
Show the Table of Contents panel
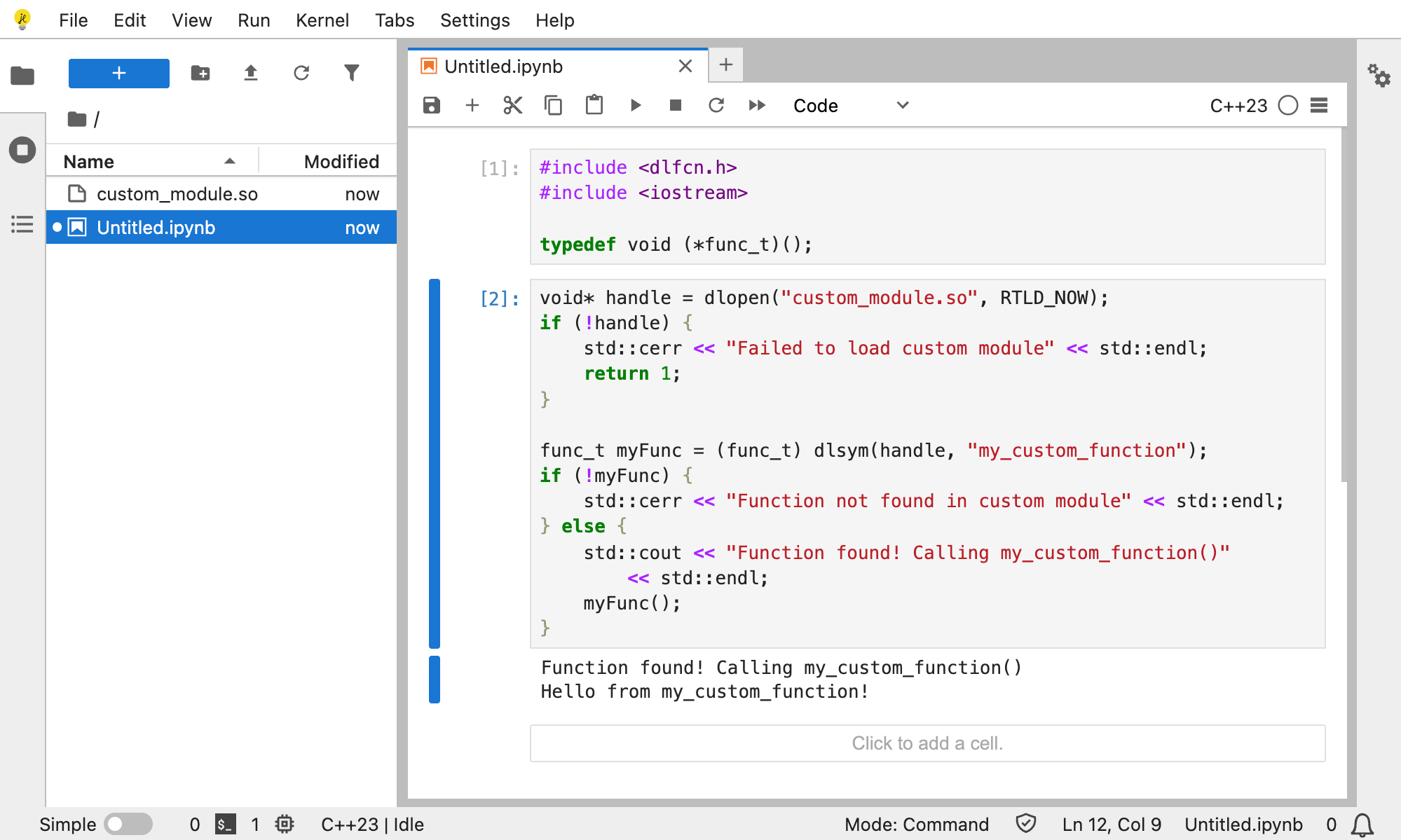coord(22,224)
